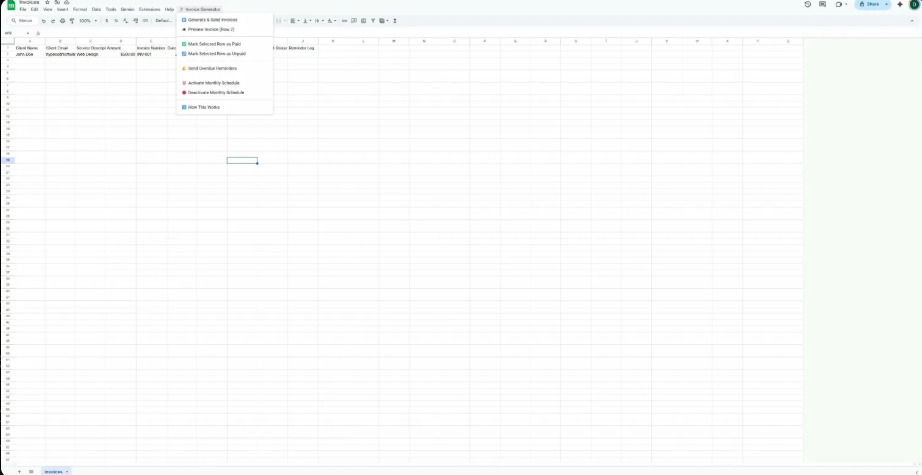Close the Invoice Generator menu header
The height and width of the screenshot is (475, 922).
200,9
